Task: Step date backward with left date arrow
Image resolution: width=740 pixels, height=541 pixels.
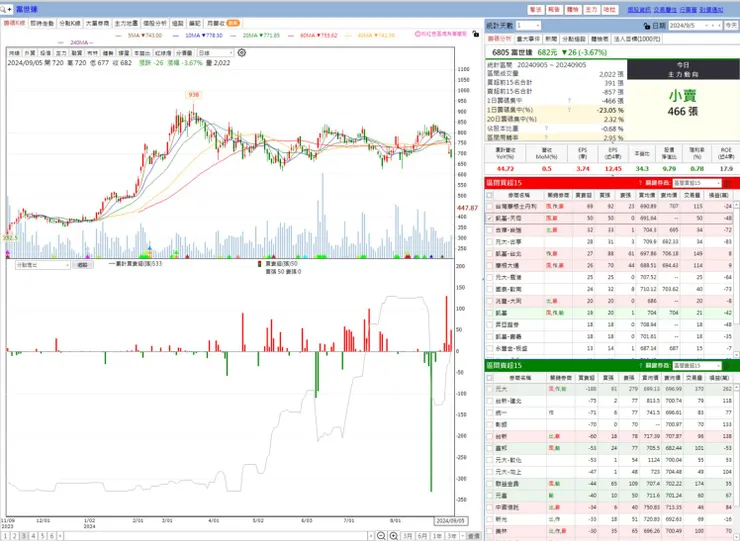Action: click(x=713, y=25)
